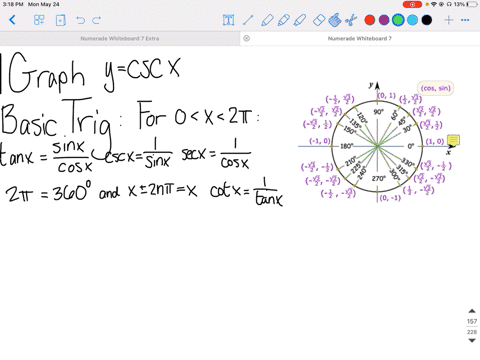Close the Numerade Whiteboard 7 tab

[x=246, y=38]
